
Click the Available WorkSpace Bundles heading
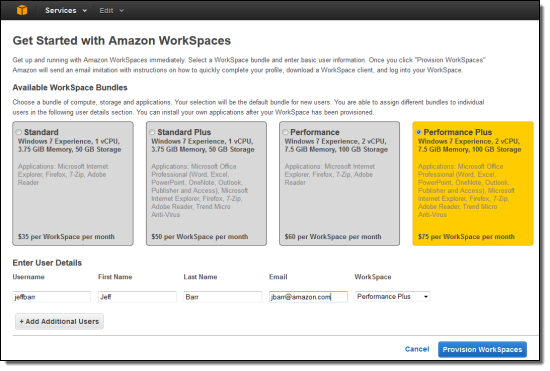point(70,88)
